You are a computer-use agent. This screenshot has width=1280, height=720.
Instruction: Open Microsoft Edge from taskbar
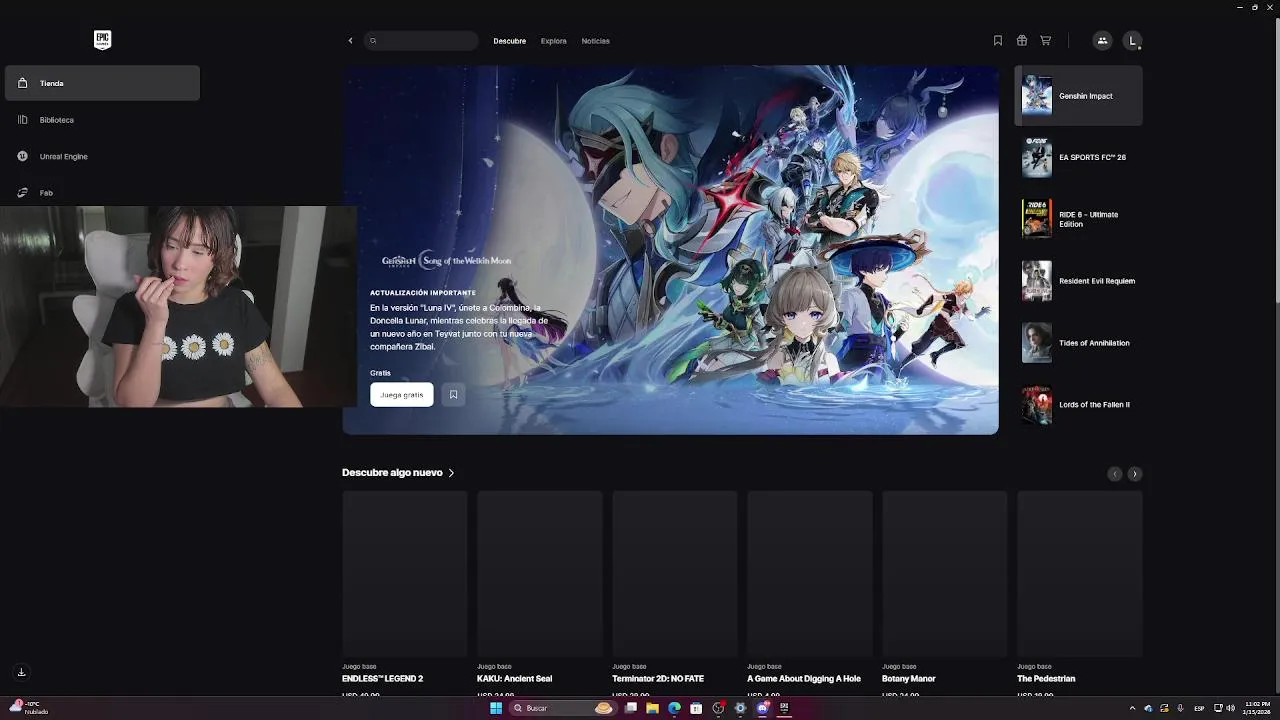coord(674,708)
